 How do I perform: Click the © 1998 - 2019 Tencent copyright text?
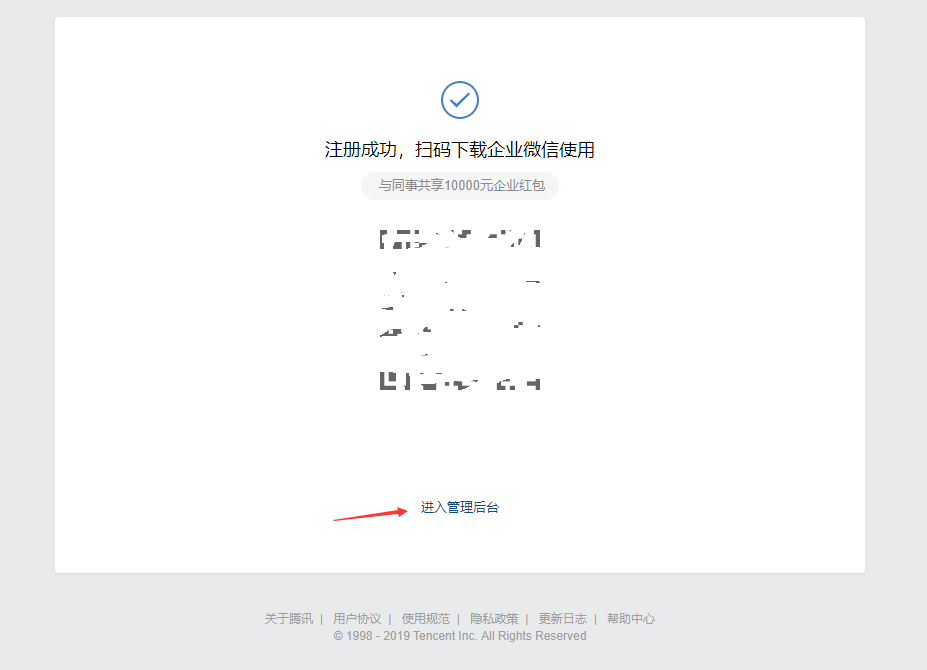(x=460, y=636)
